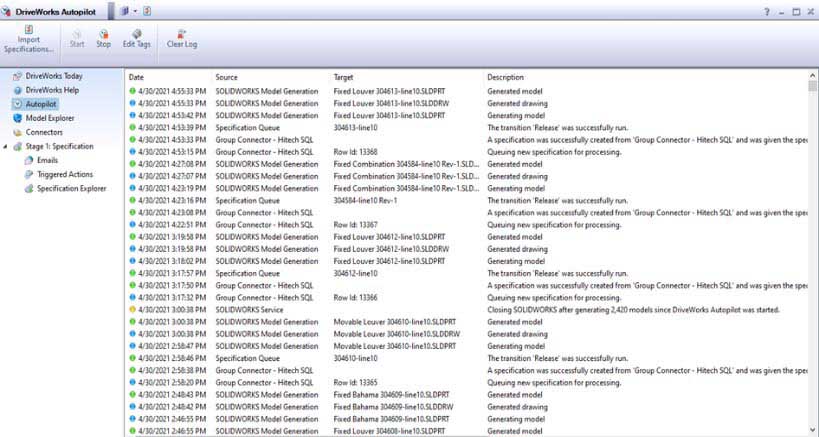
Task: Sort log by Target column header
Action: pos(343,77)
